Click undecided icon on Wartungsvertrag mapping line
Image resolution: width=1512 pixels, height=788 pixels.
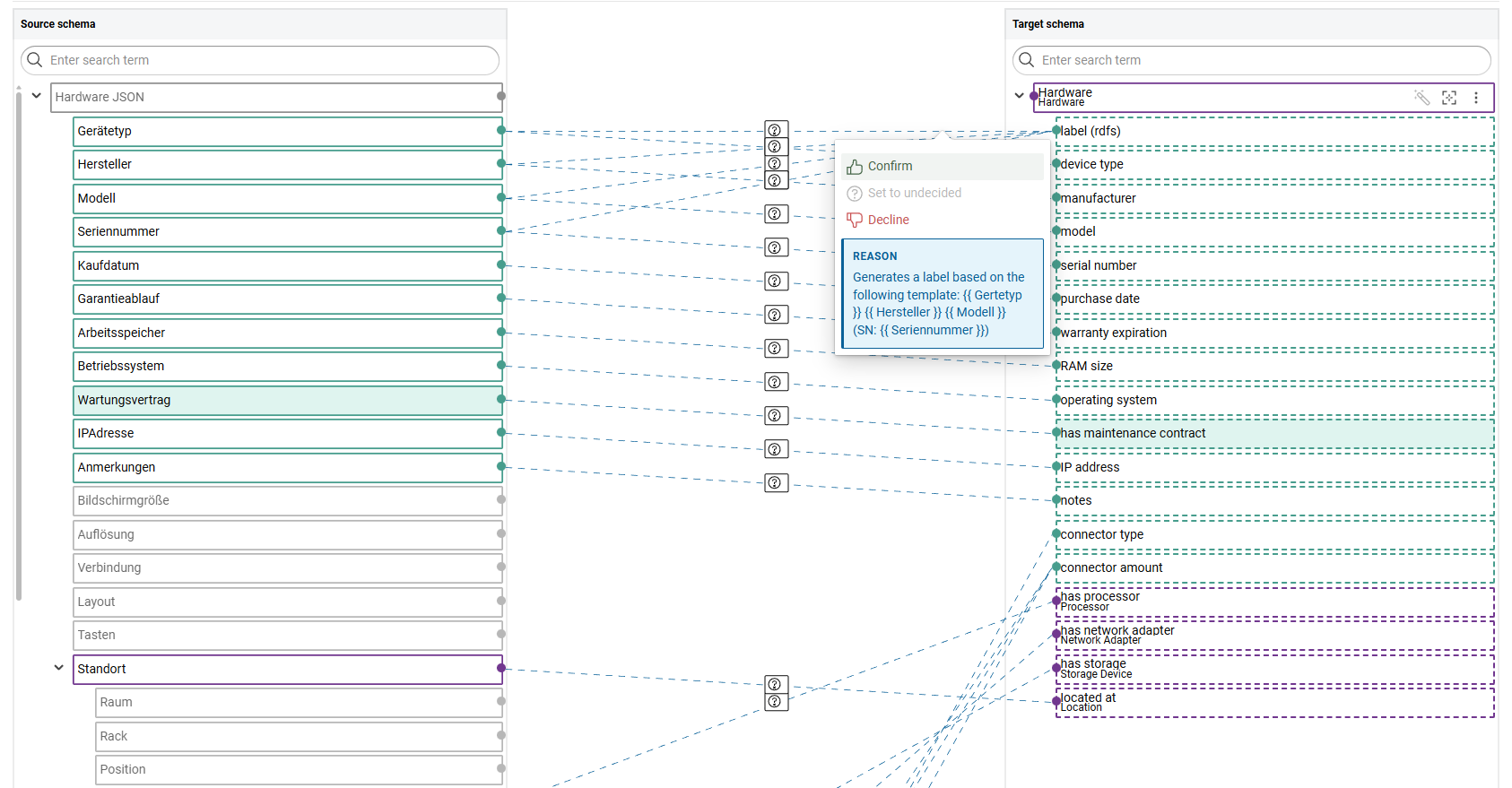[776, 416]
